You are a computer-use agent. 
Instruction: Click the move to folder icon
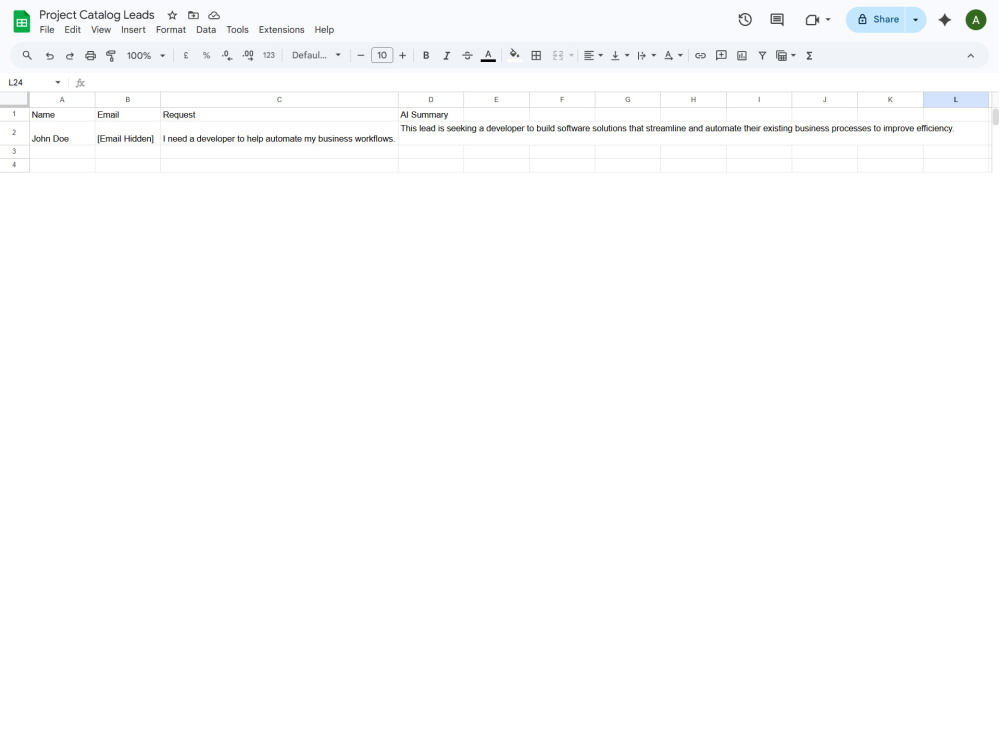click(193, 15)
